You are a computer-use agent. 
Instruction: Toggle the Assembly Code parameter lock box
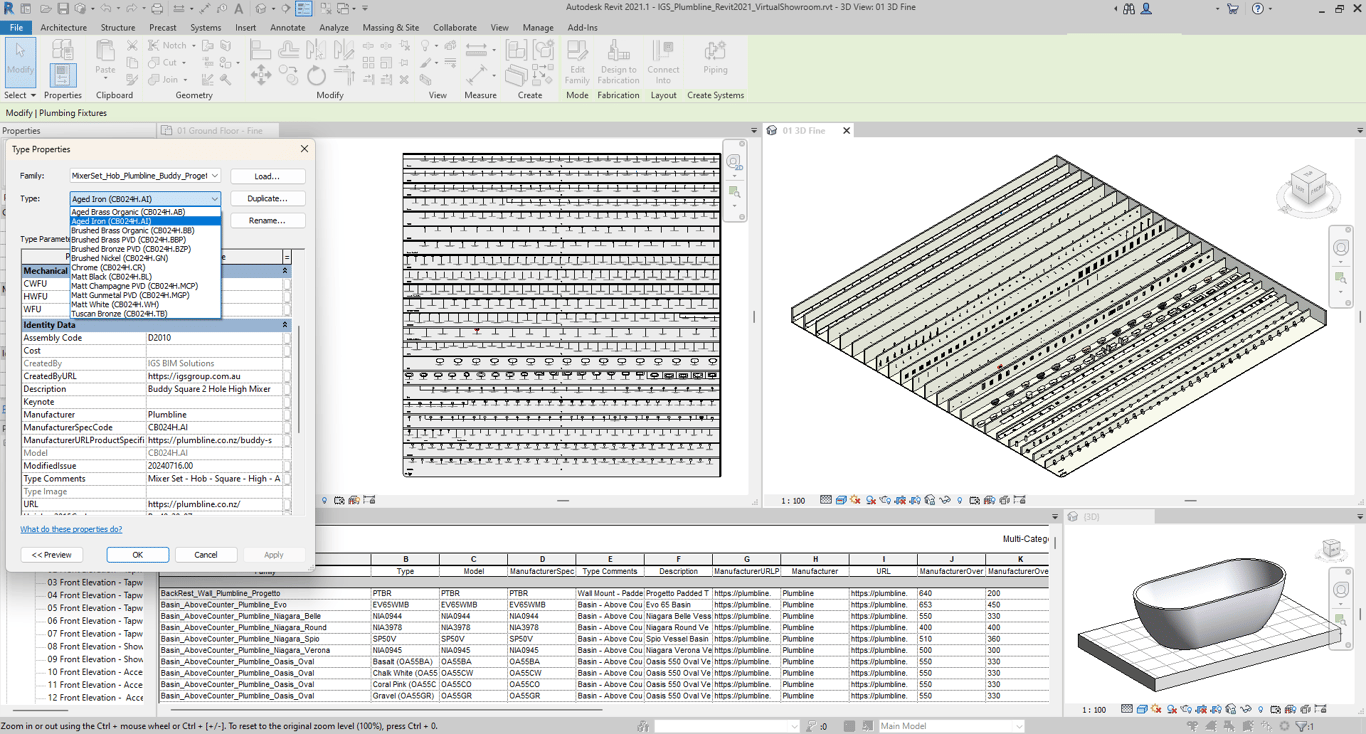(287, 338)
